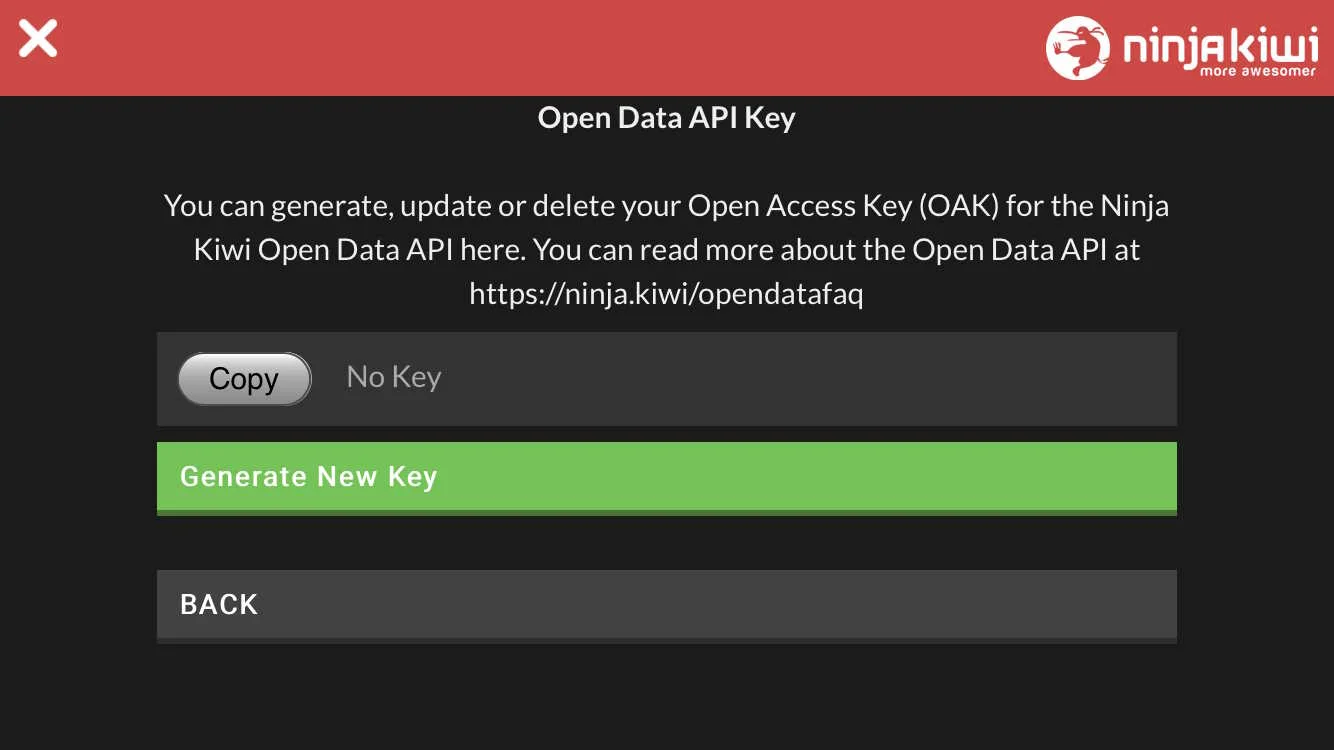This screenshot has height=750, width=1334.
Task: Open the ninja.kiwi/opendatafaq link
Action: point(667,293)
